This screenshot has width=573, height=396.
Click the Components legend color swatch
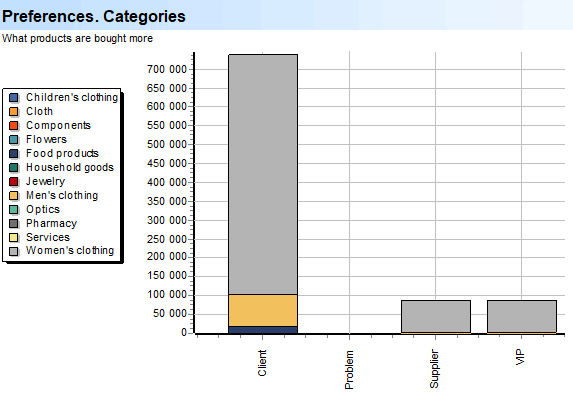pos(14,126)
